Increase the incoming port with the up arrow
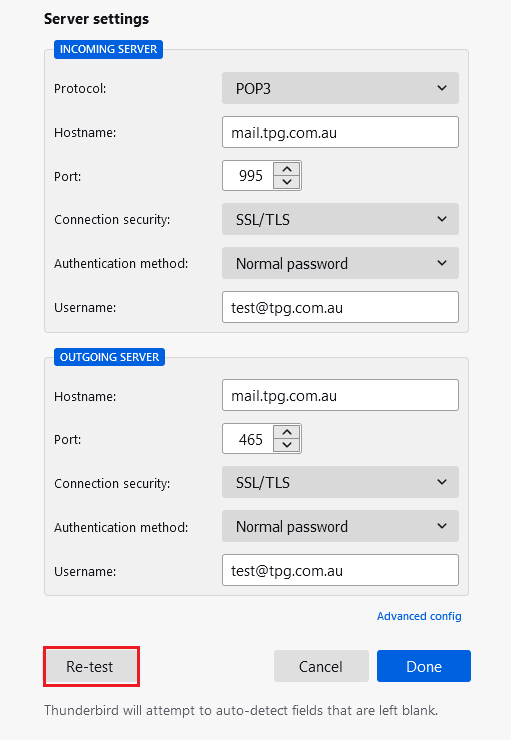Image resolution: width=511 pixels, height=740 pixels. tap(287, 169)
